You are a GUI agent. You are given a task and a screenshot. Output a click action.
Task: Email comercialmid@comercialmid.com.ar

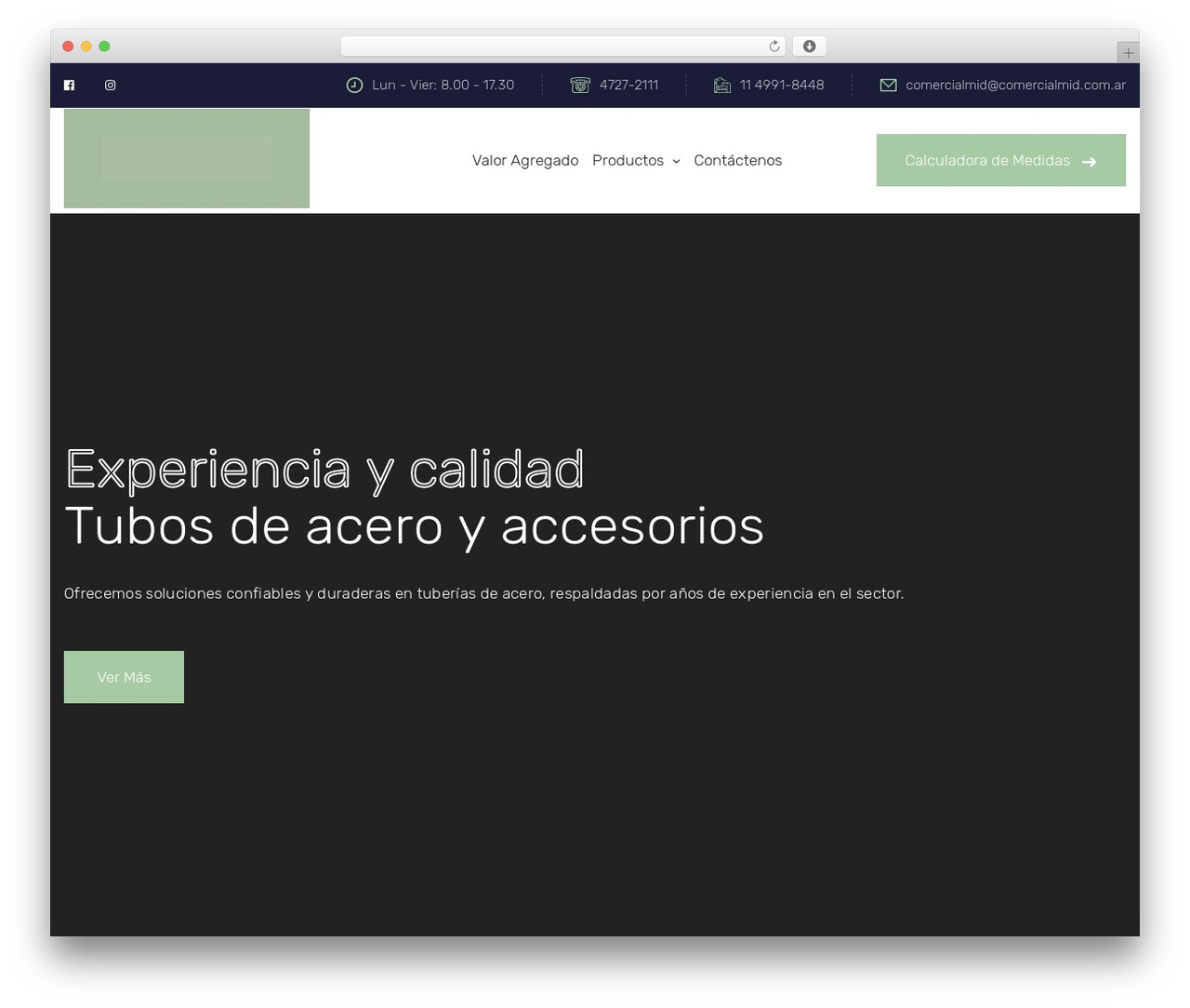click(x=1016, y=86)
